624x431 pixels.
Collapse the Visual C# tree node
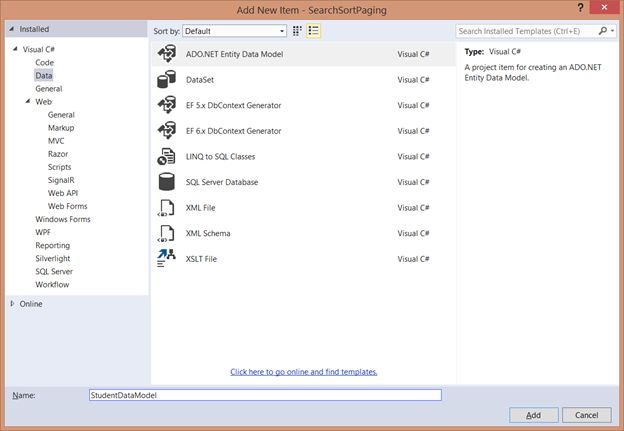click(15, 49)
